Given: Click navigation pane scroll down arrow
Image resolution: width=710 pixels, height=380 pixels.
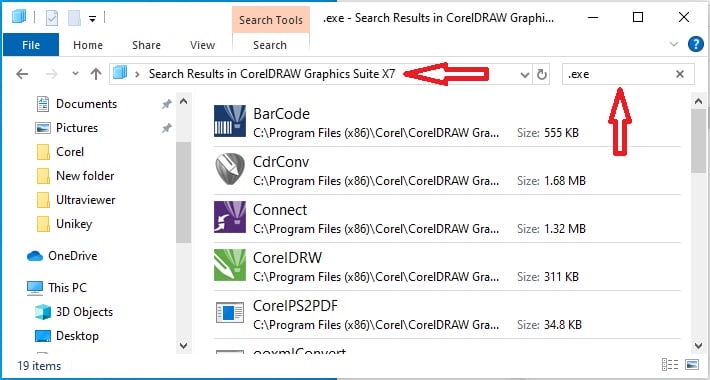Looking at the screenshot, I should [183, 346].
